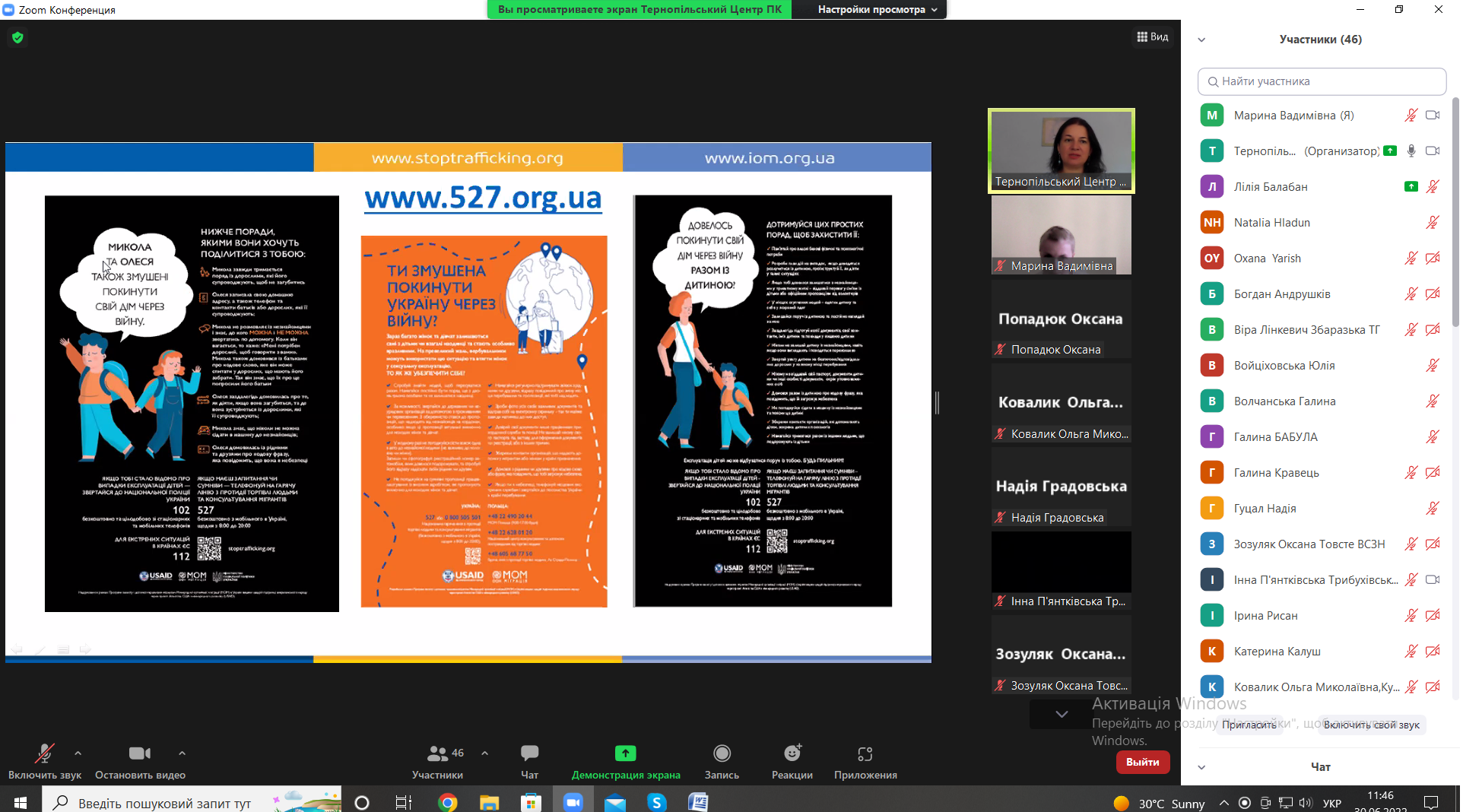Click video-off icon for Oxana Yarish
The height and width of the screenshot is (812, 1463).
(x=1433, y=258)
